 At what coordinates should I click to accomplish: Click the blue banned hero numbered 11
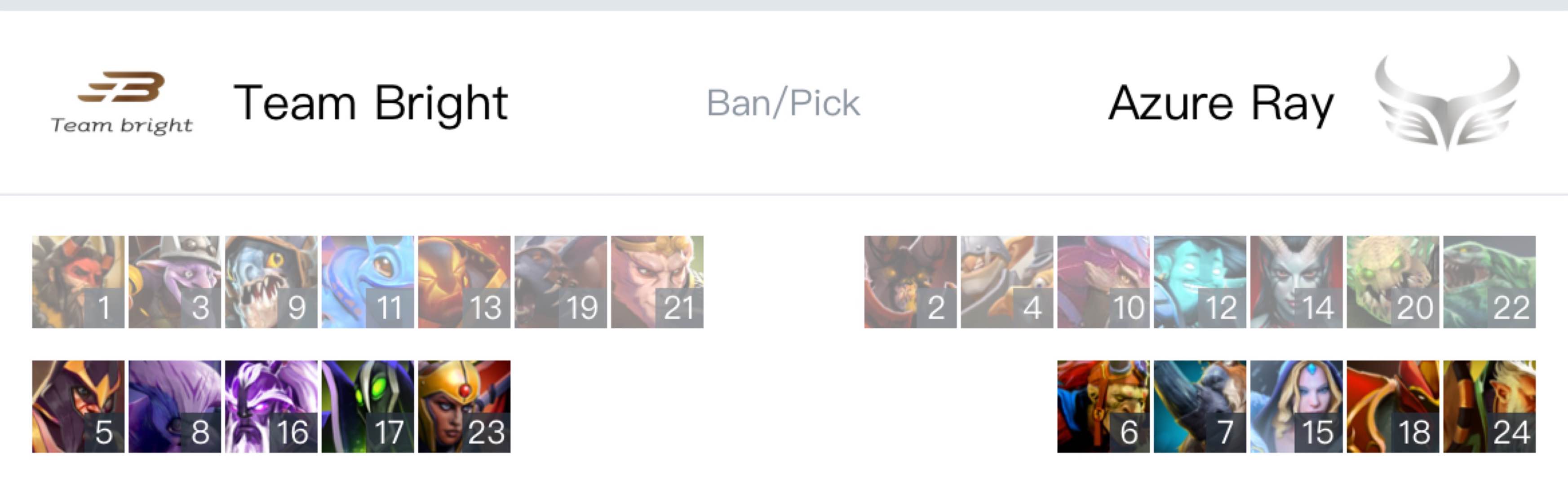(368, 282)
